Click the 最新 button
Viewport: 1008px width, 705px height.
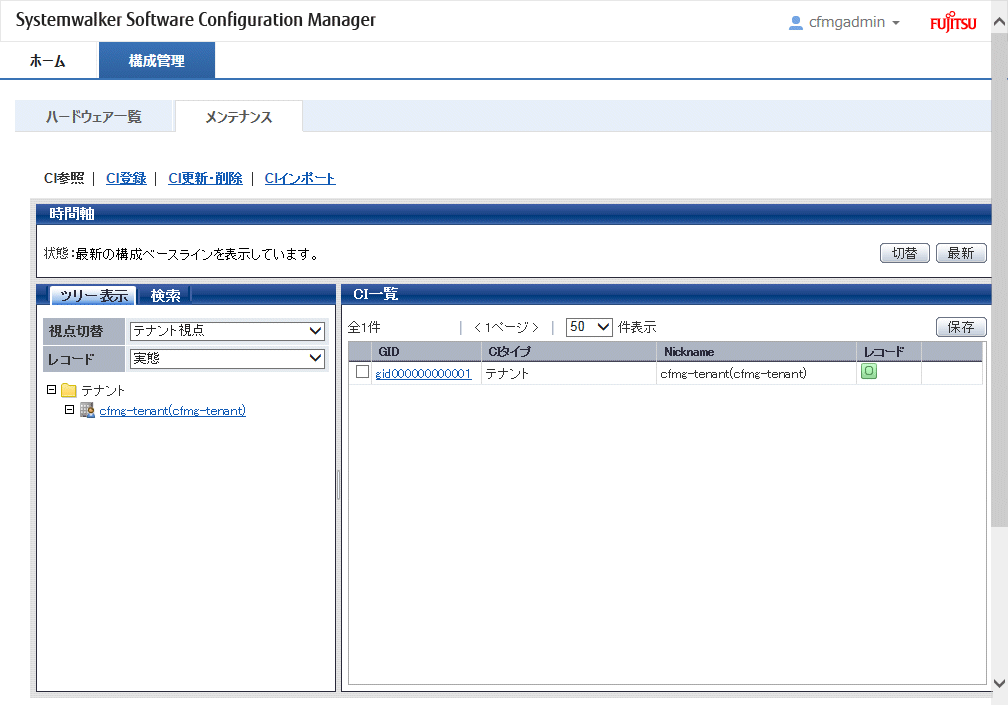pos(960,253)
